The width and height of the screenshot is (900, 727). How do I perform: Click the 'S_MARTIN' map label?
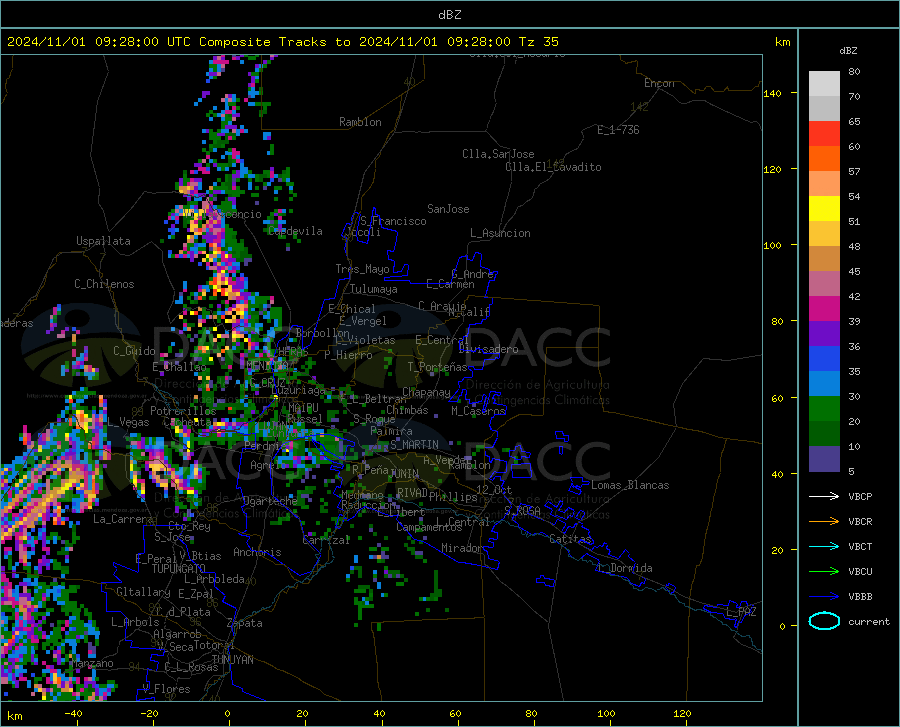(x=414, y=445)
